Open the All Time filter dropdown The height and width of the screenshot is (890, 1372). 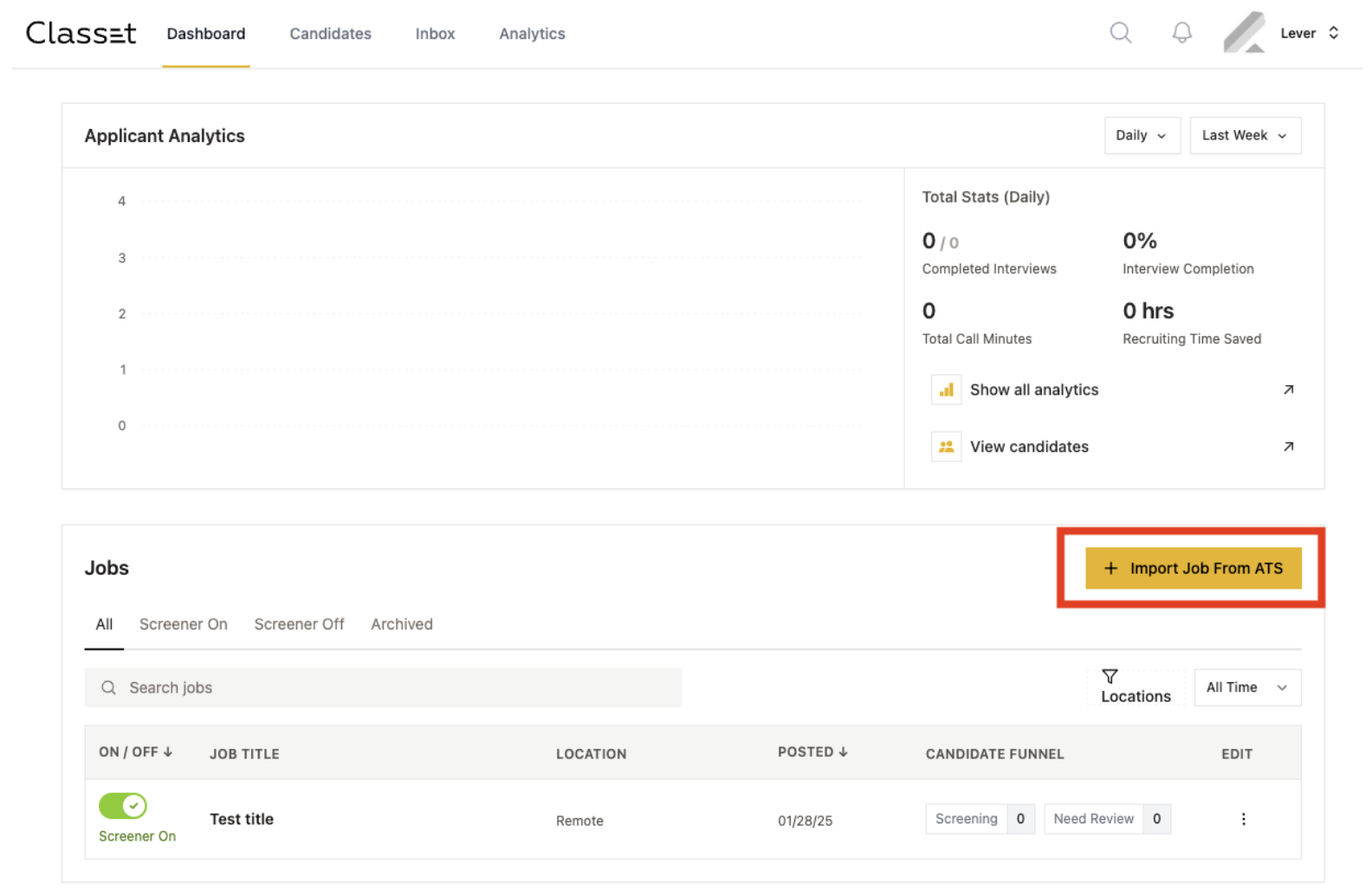tap(1246, 687)
